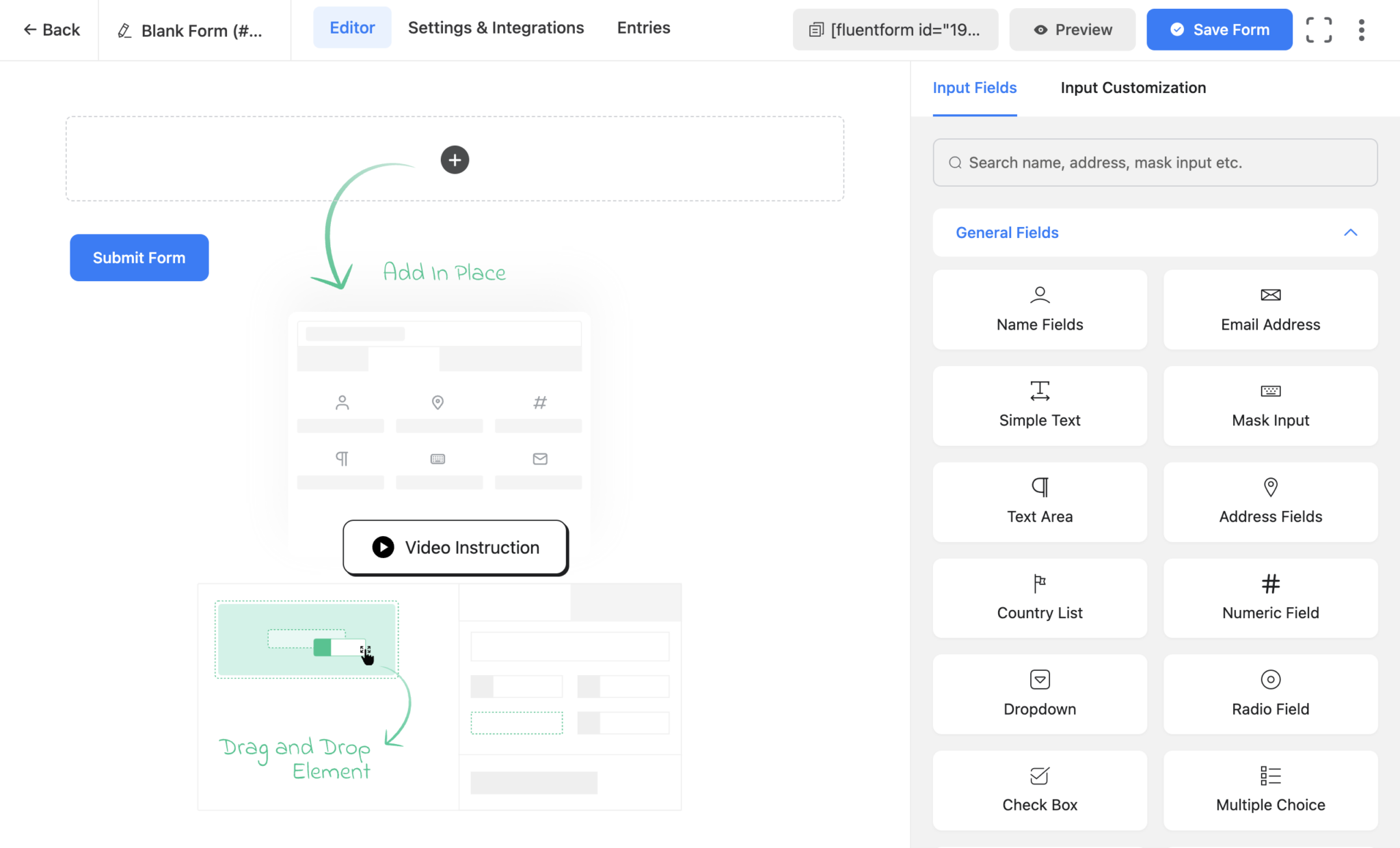Insert a Mask Input field
1400x848 pixels.
tap(1270, 406)
